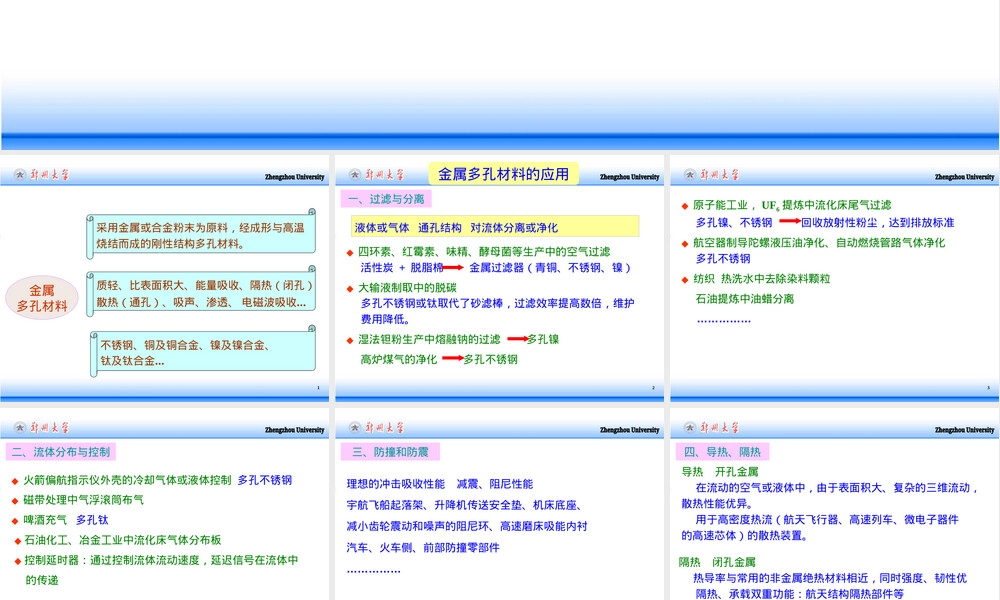Select the scroll box starting 采用金属或合金粉末为原料
Image resolution: width=1000 pixels, height=600 pixels.
[201, 234]
